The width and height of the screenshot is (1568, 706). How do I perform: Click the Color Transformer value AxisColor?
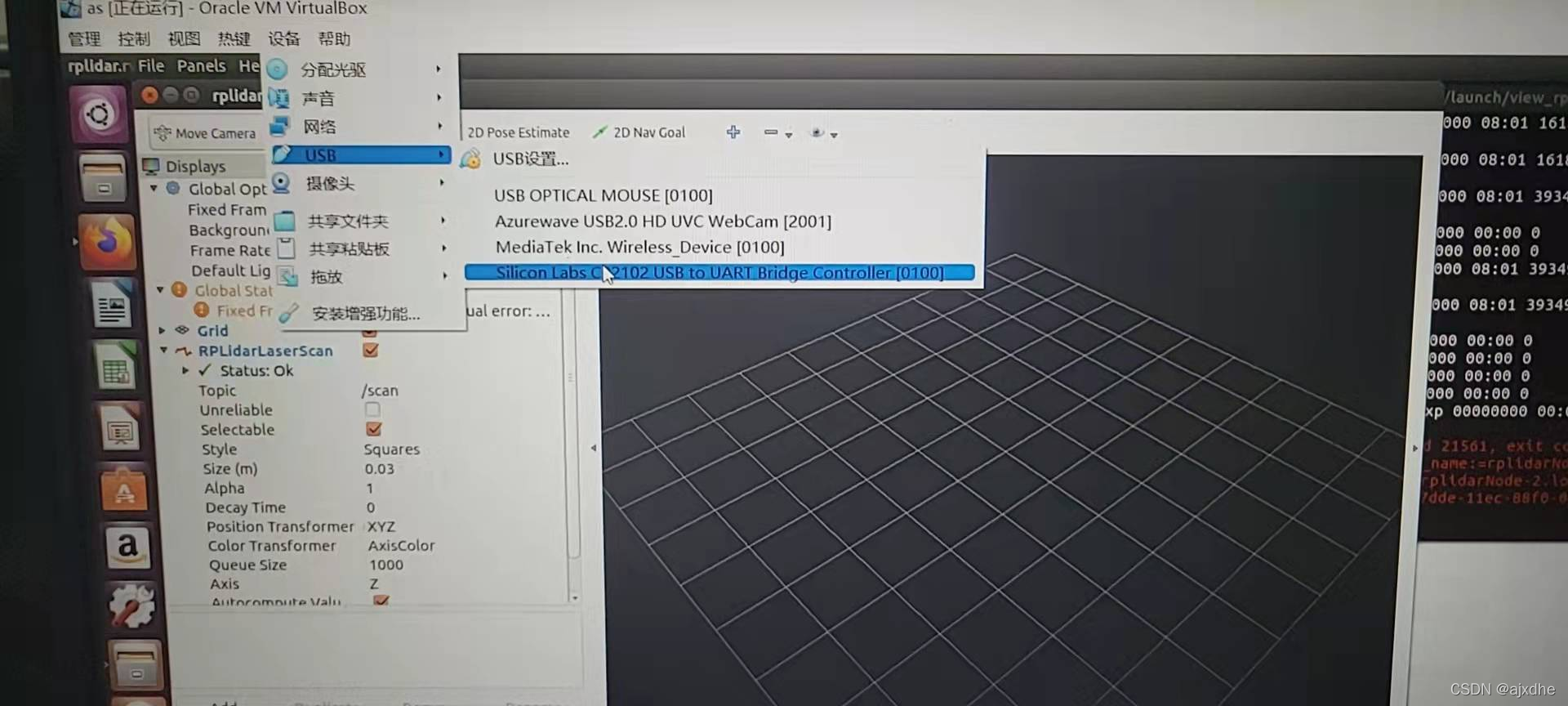coord(401,545)
